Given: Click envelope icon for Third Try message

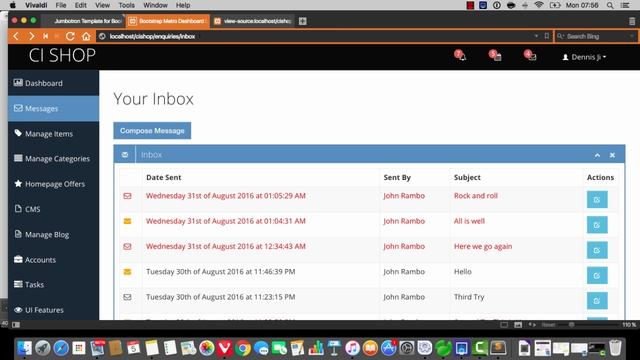Looking at the screenshot, I should tap(127, 297).
